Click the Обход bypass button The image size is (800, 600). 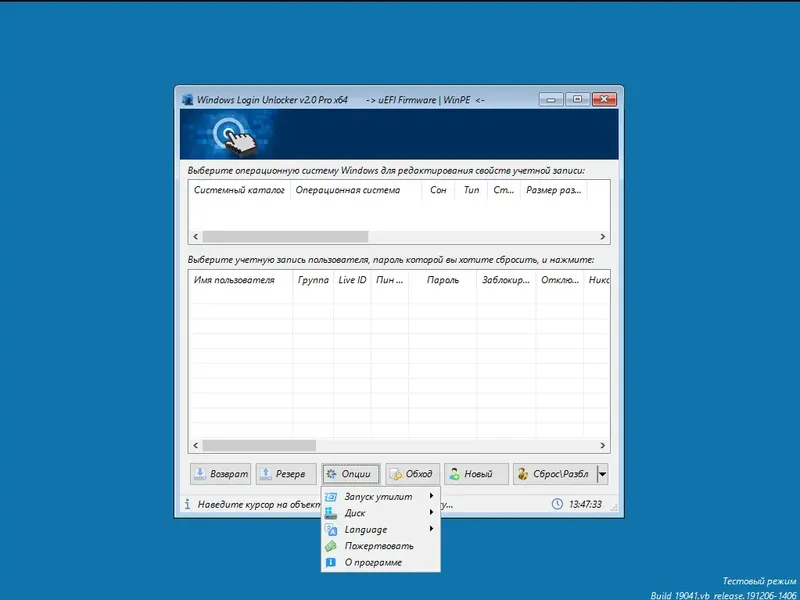pos(412,474)
